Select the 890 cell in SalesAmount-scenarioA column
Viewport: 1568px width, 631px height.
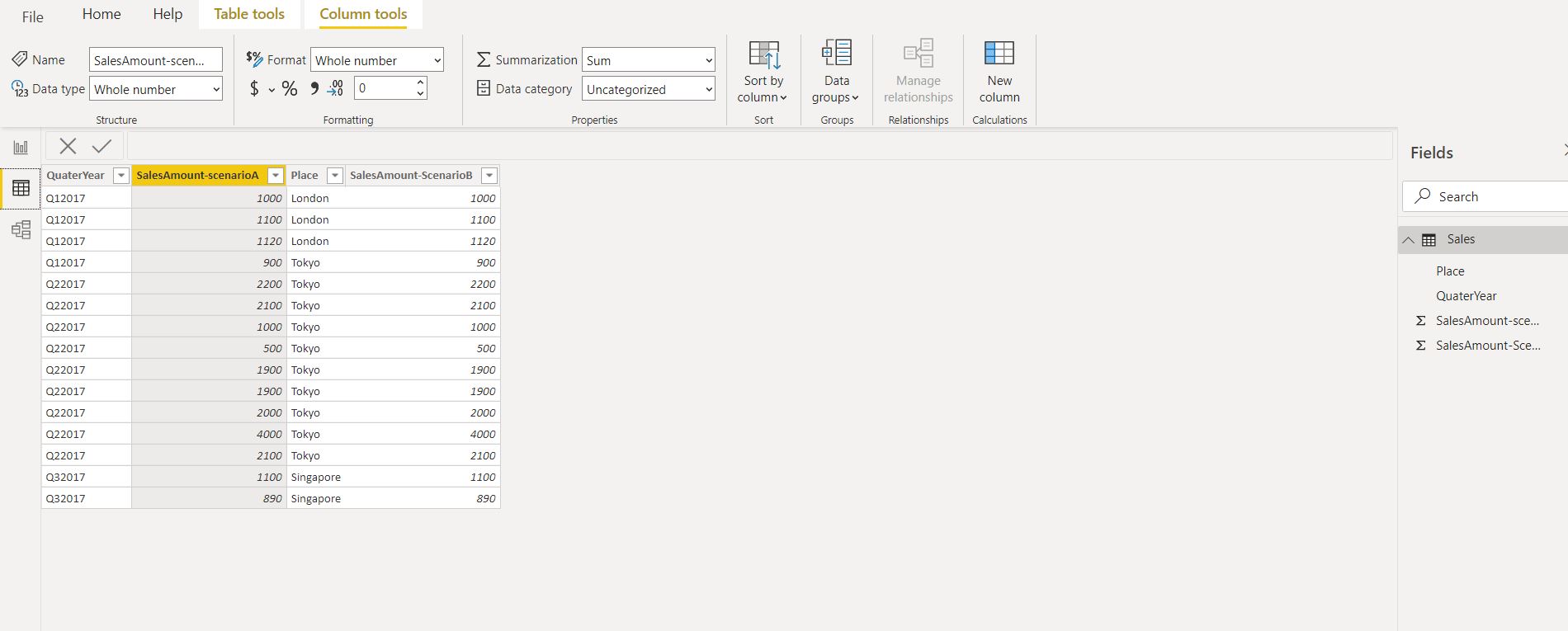pos(209,499)
